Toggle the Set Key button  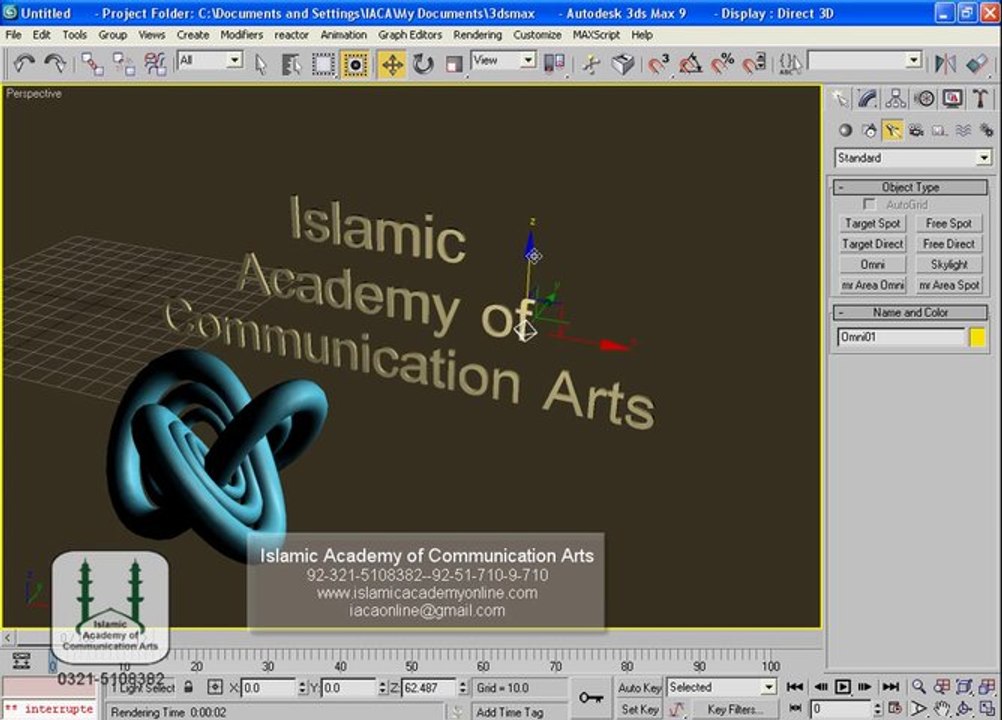pos(639,709)
